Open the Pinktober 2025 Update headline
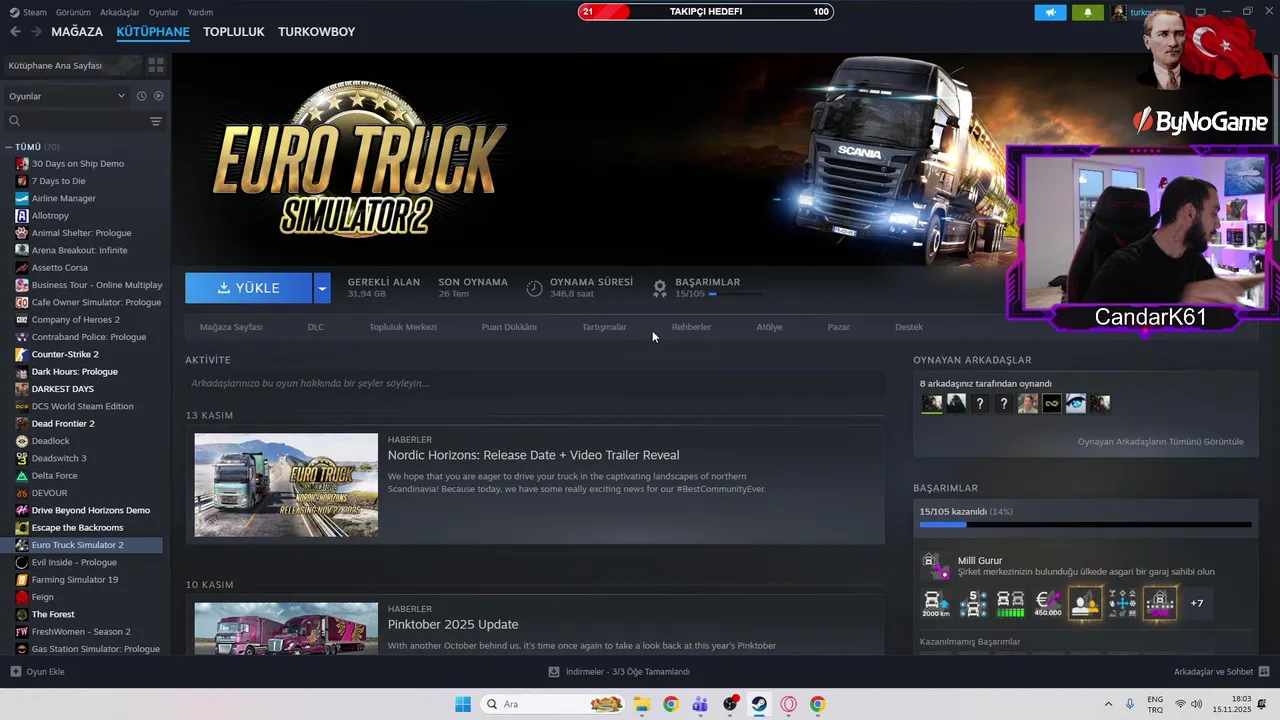Viewport: 1280px width, 720px height. pyautogui.click(x=453, y=625)
